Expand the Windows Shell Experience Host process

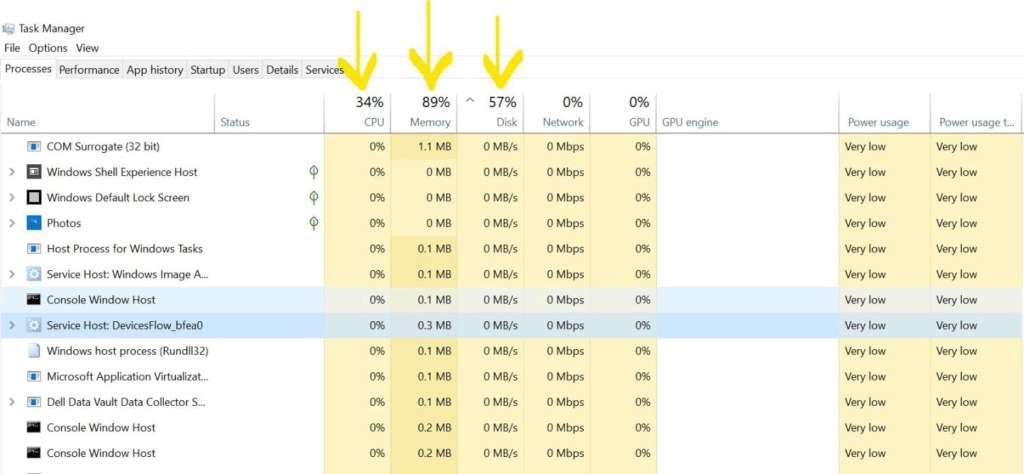(12, 172)
